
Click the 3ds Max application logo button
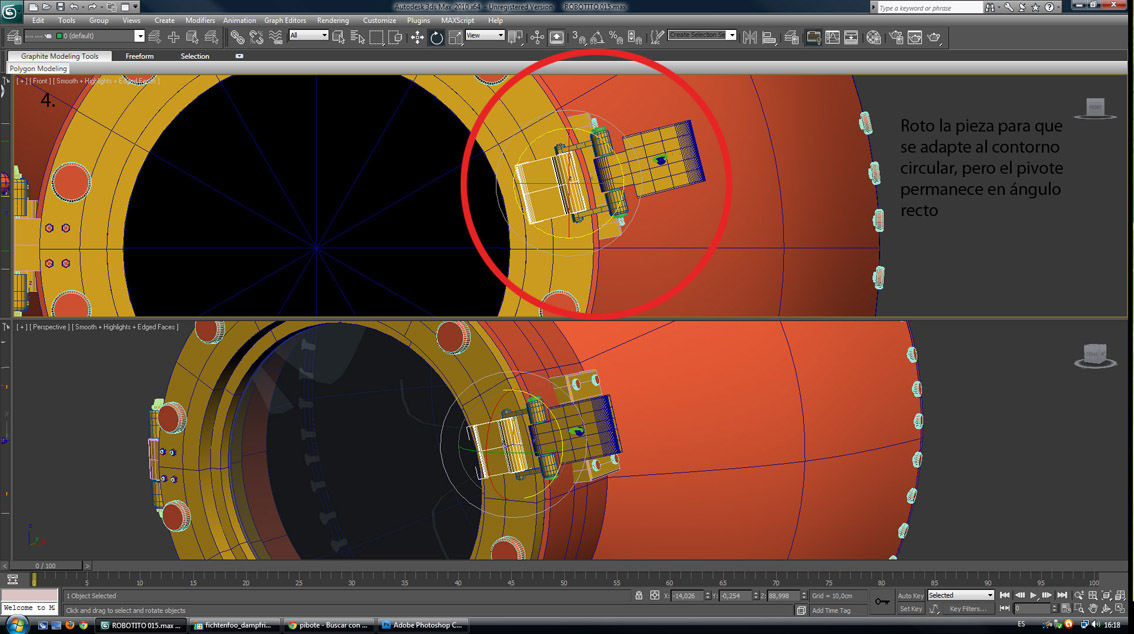point(10,12)
